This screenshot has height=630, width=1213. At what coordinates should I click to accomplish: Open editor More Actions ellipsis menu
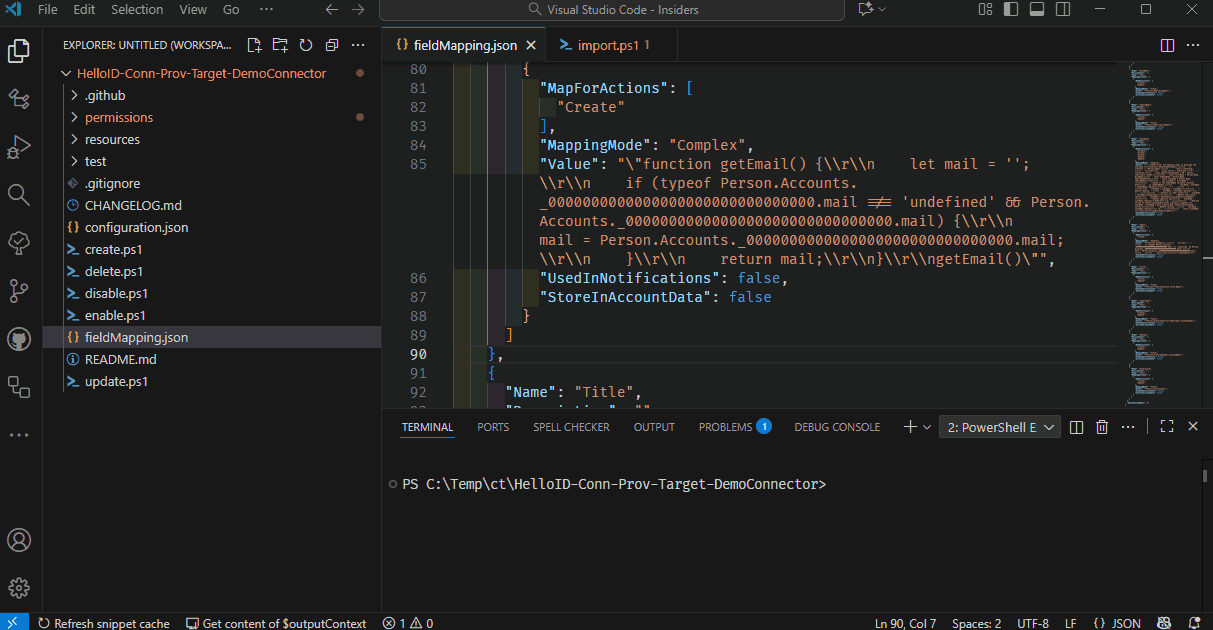pos(1193,45)
